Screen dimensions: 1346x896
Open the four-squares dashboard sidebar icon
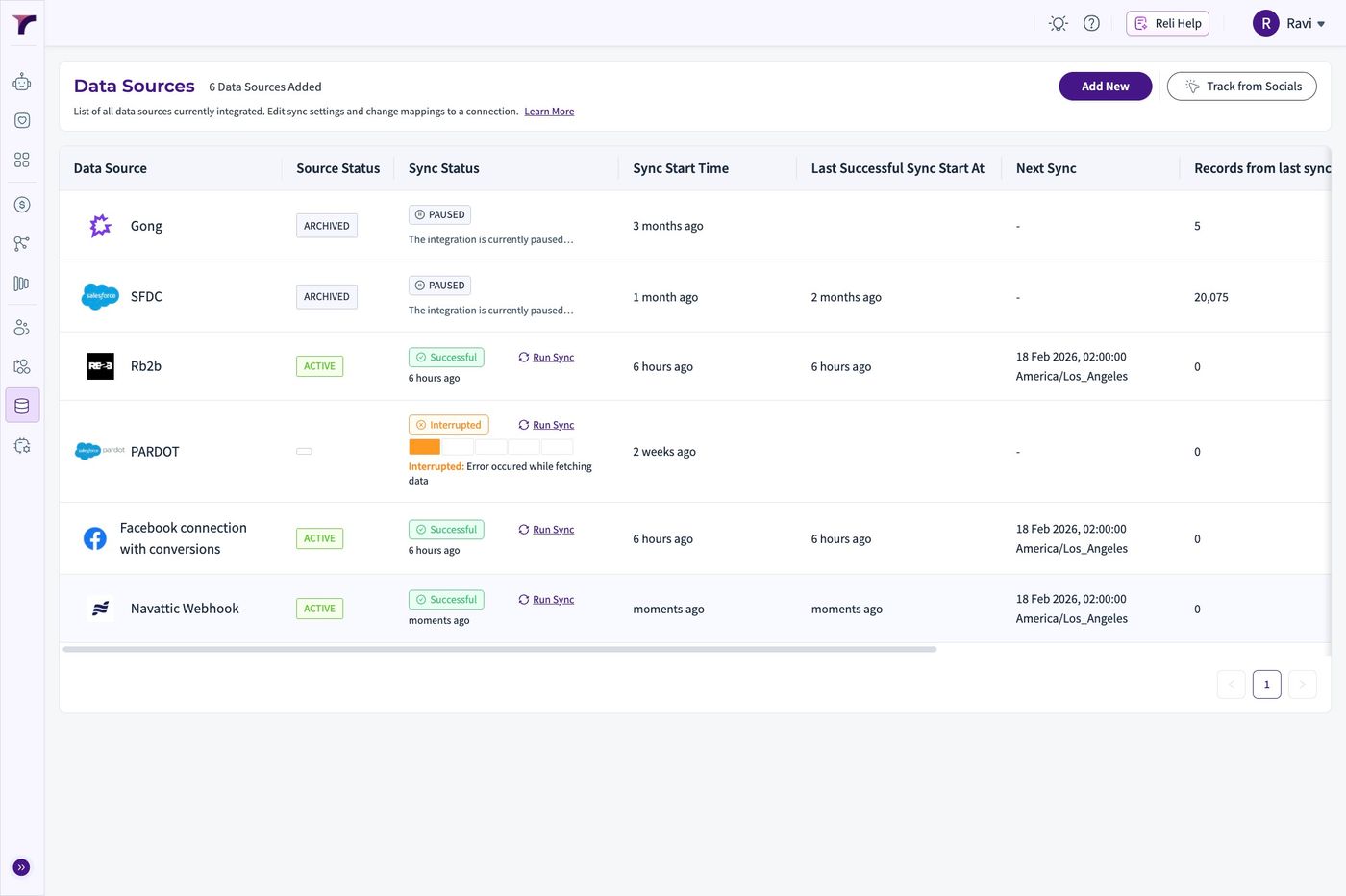point(22,160)
